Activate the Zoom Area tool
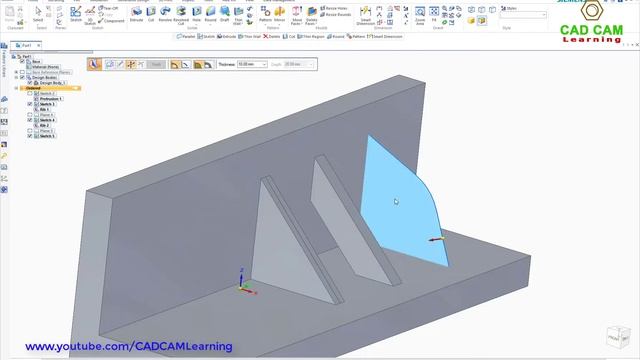Image resolution: width=640 pixels, height=360 pixels. click(420, 15)
